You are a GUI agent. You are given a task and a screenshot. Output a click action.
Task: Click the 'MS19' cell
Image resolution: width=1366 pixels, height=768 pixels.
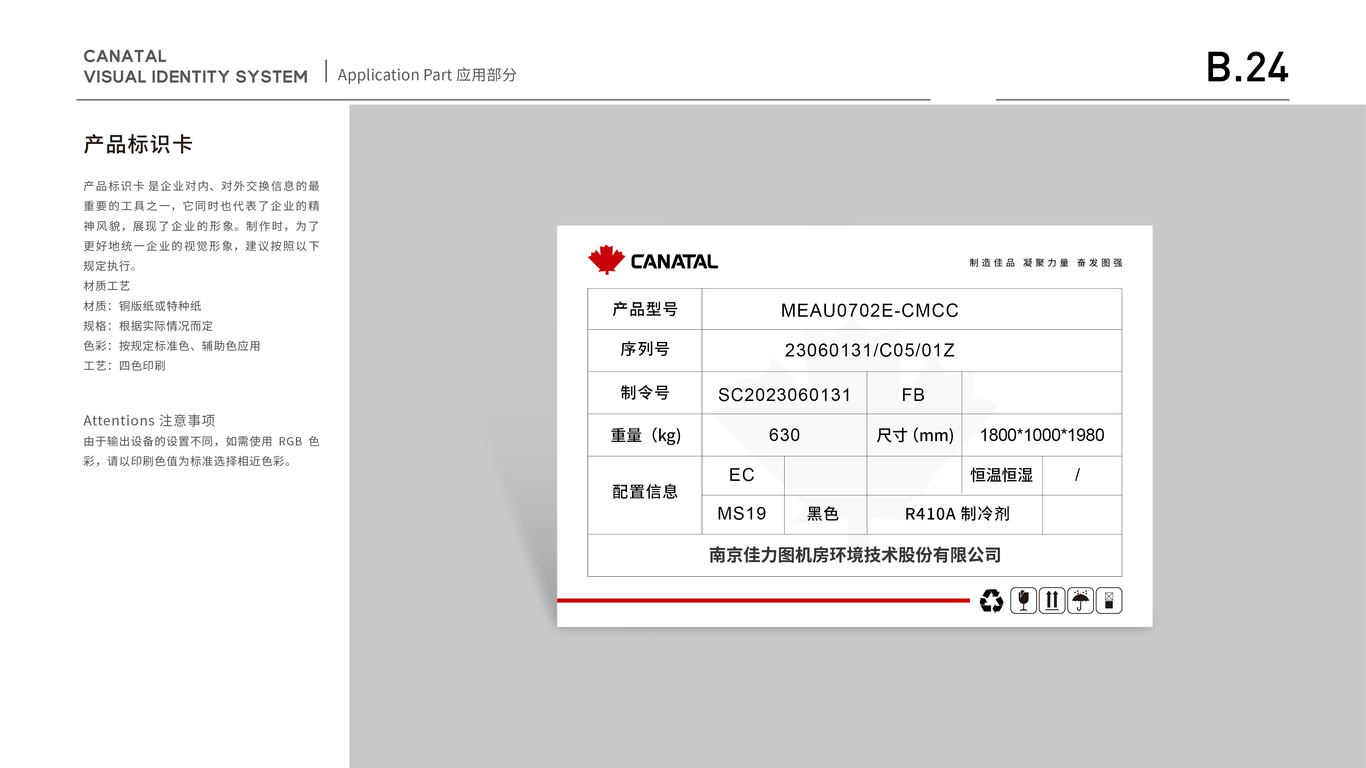743,514
